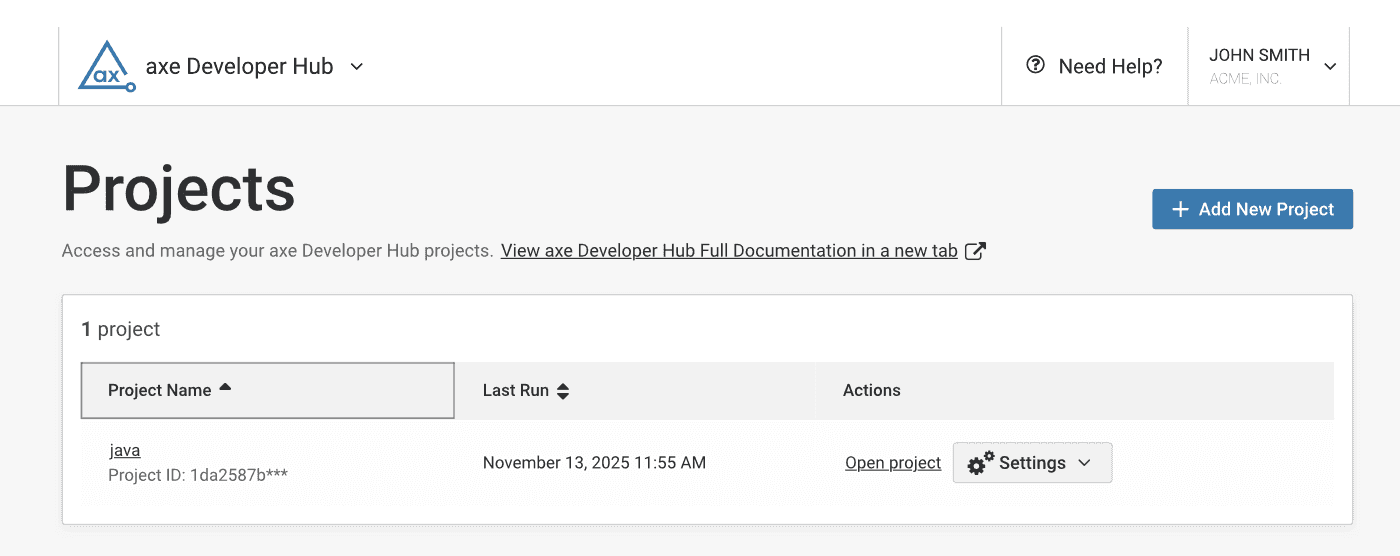Expand the axe Developer Hub product chevron
This screenshot has width=1400, height=556.
coord(357,67)
